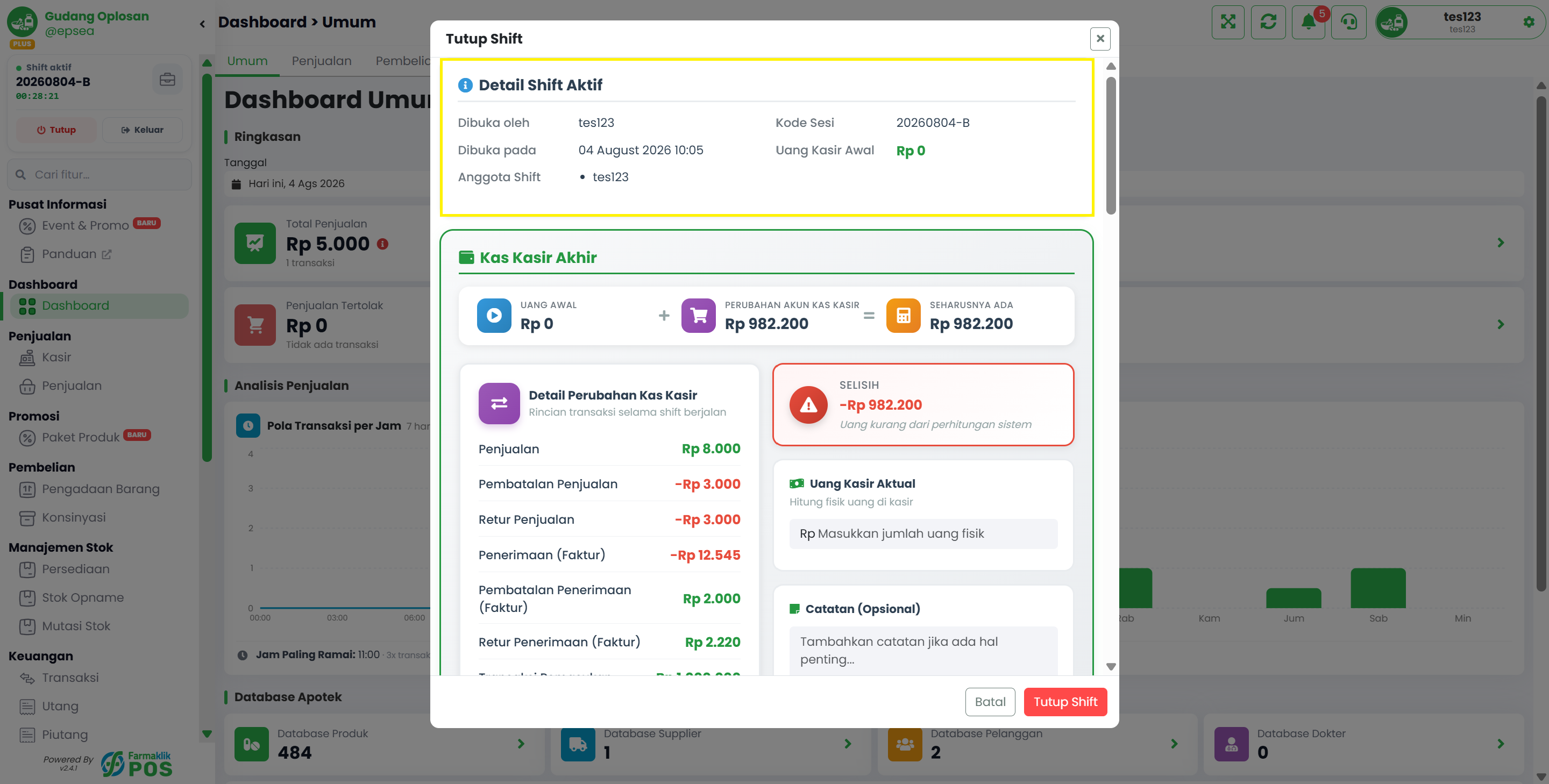Switch to the Penjualan tab
The image size is (1549, 784).
[x=322, y=61]
